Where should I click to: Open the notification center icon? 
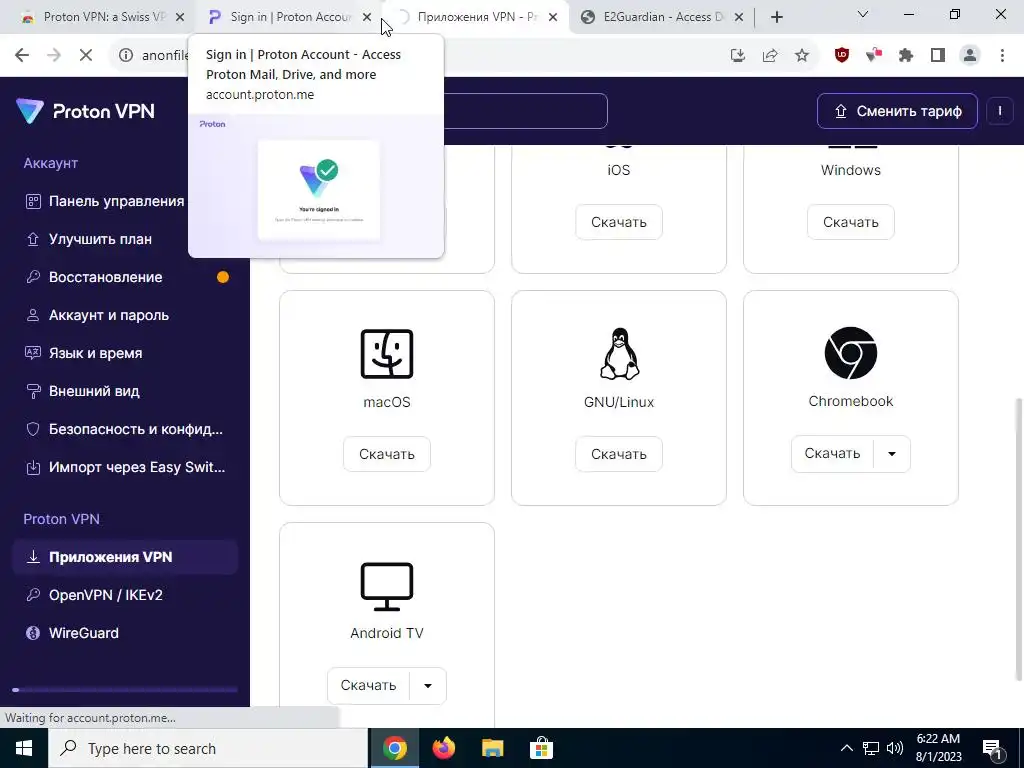(992, 748)
